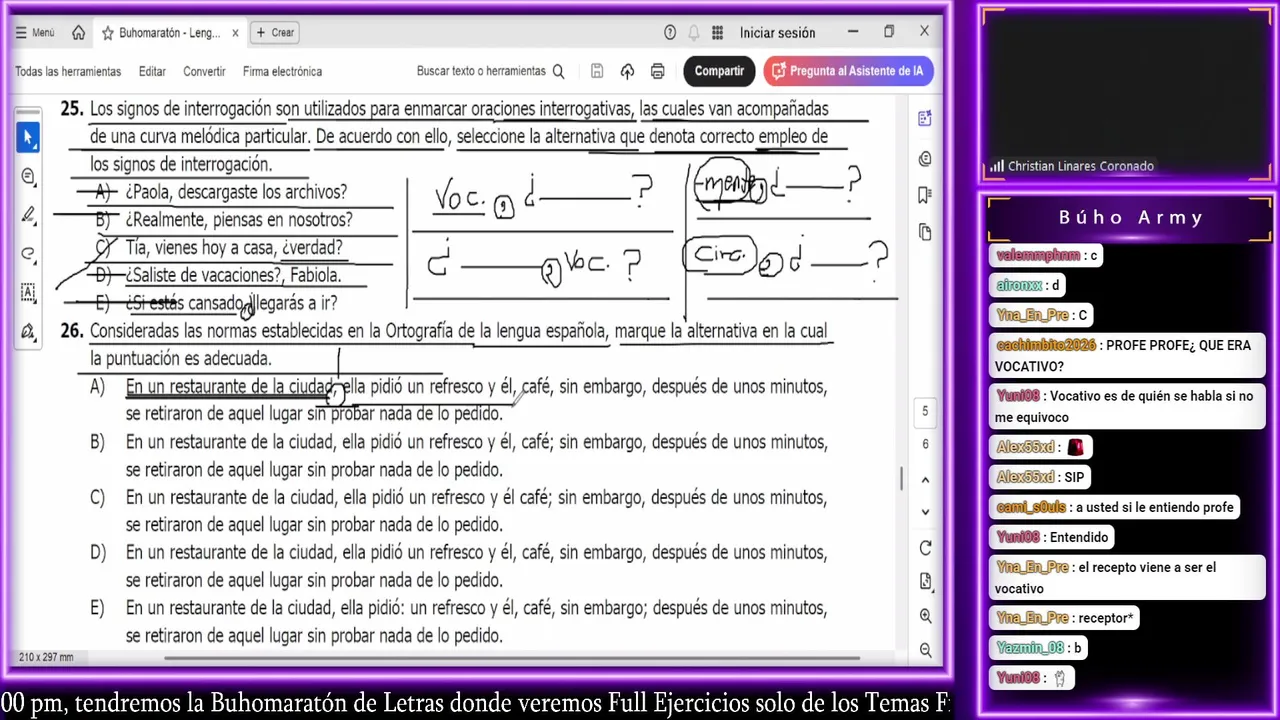Click the current page number 5 box

click(925, 411)
